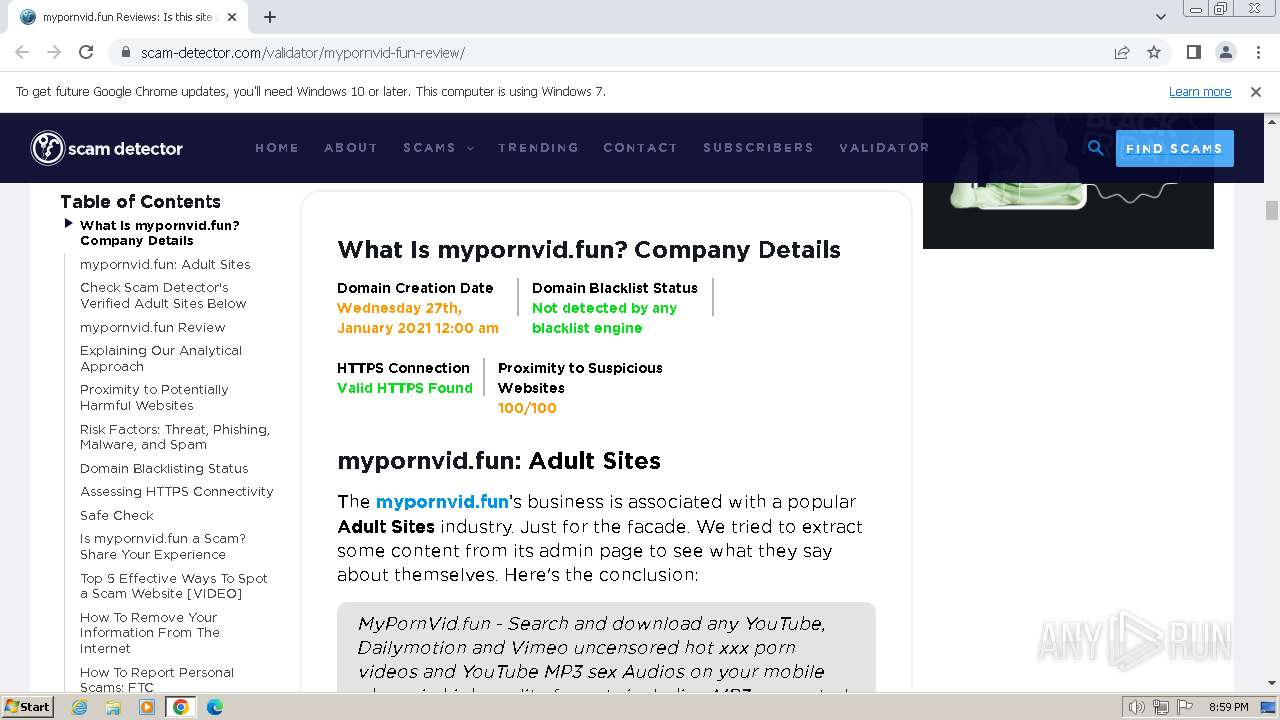Open 'How To Report Personal Scams: FTC' entry
The image size is (1280, 720).
coord(157,679)
